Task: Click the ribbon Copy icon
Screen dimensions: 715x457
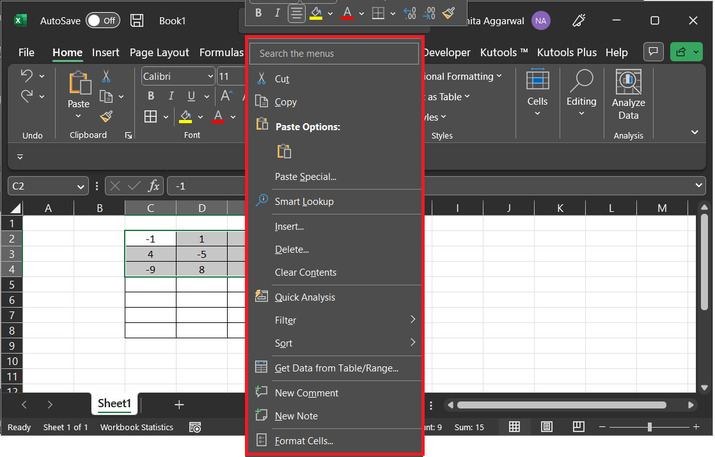Action: (106, 96)
